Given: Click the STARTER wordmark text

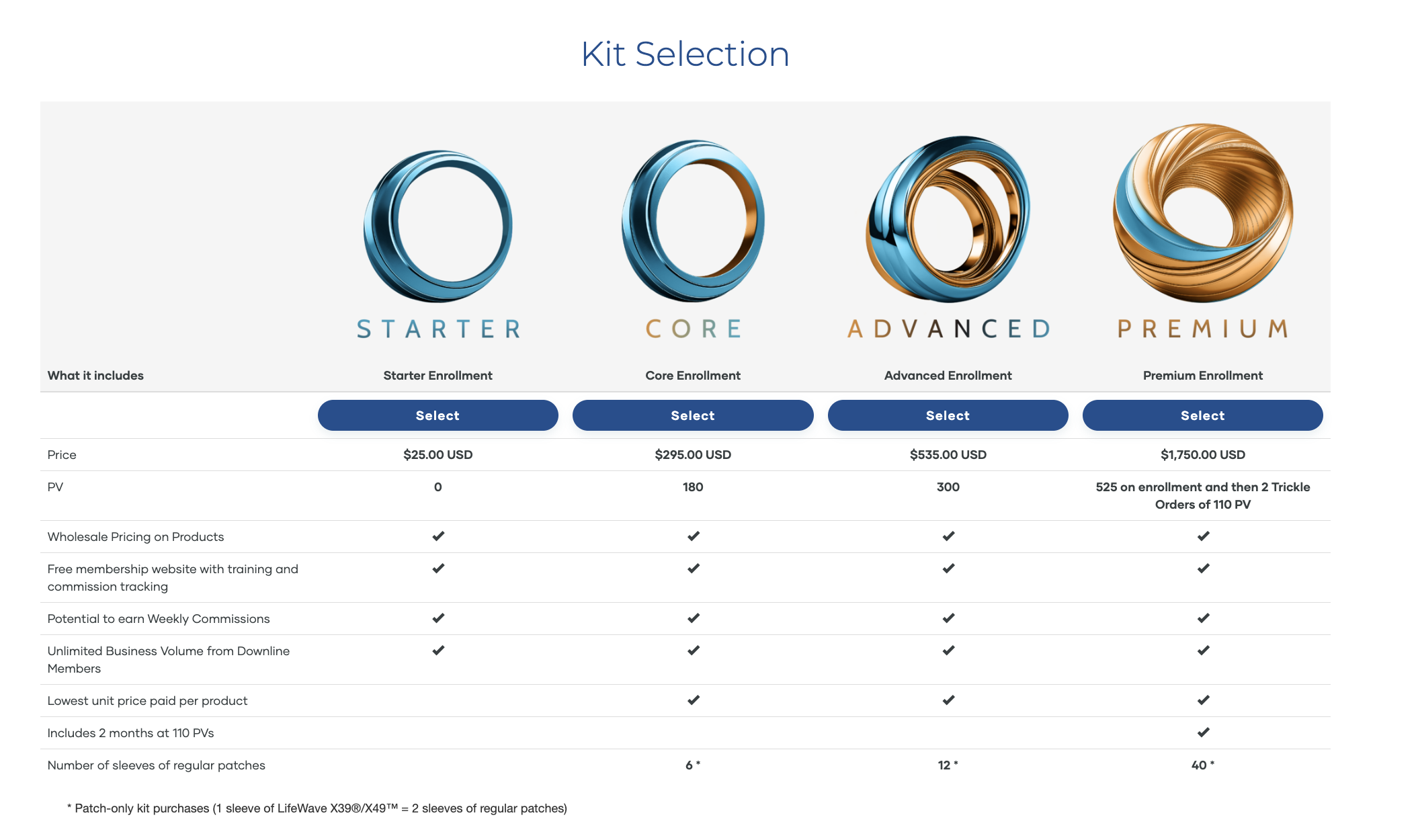Looking at the screenshot, I should click(x=438, y=329).
